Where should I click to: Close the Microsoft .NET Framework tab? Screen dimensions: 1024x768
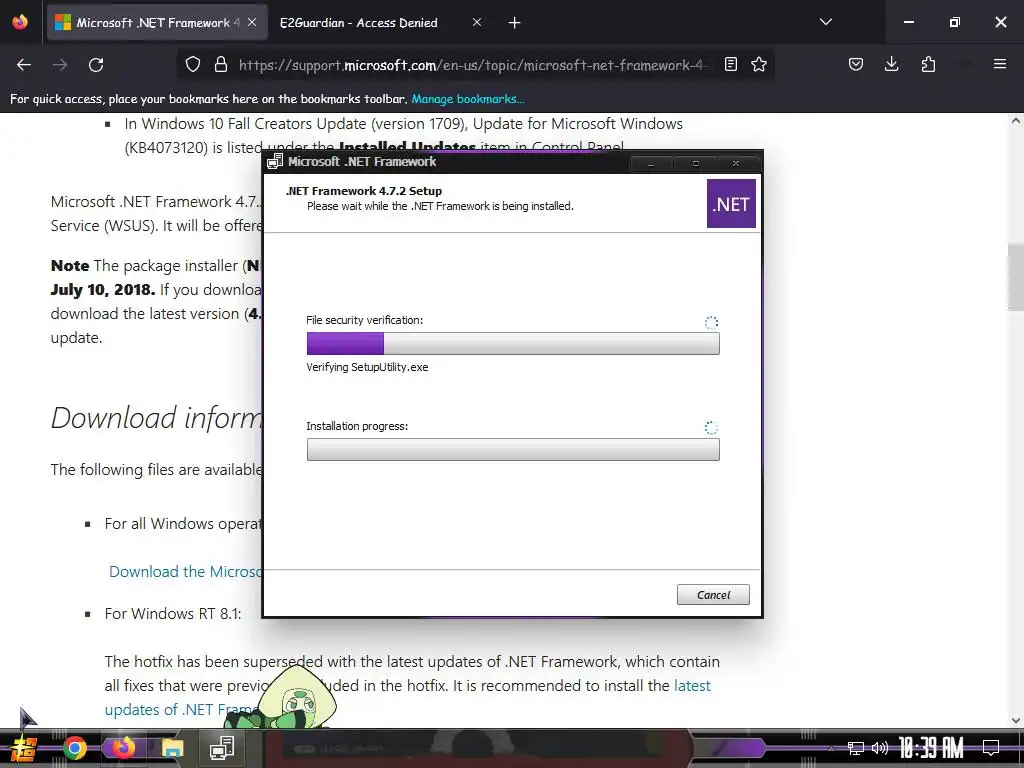pos(252,22)
